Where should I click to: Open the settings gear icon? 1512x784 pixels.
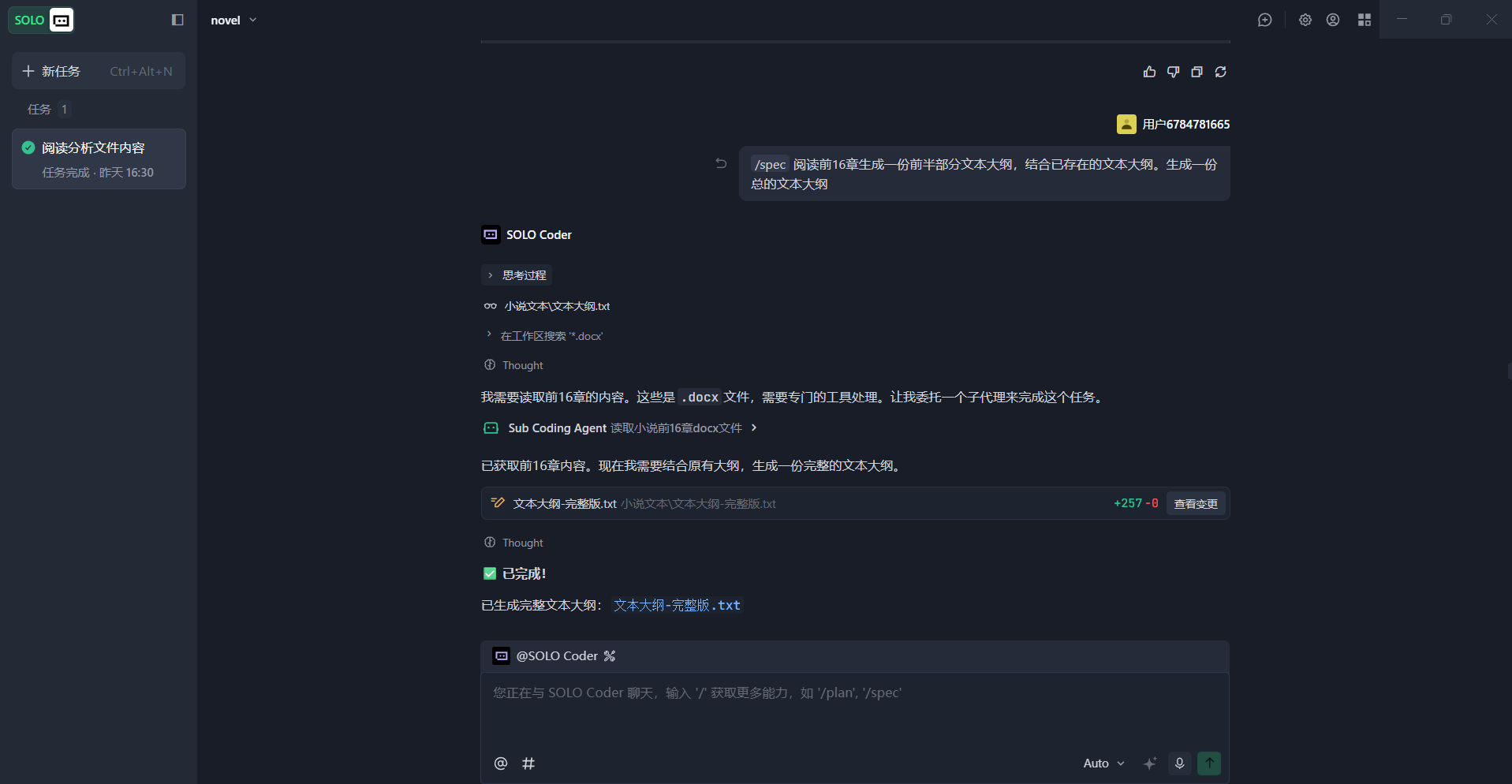[x=1305, y=20]
